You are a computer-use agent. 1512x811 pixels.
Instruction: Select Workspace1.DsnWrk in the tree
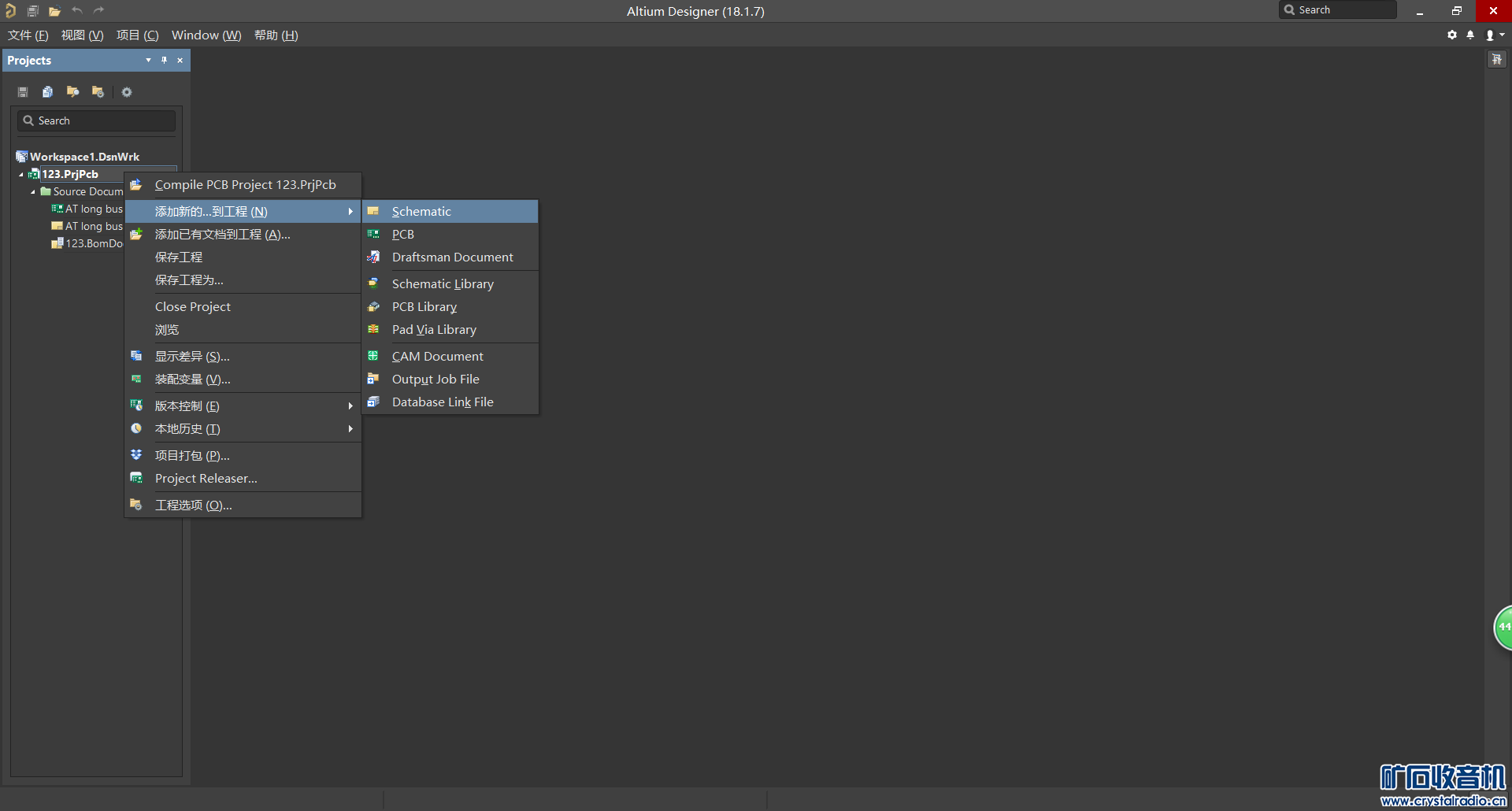click(84, 157)
